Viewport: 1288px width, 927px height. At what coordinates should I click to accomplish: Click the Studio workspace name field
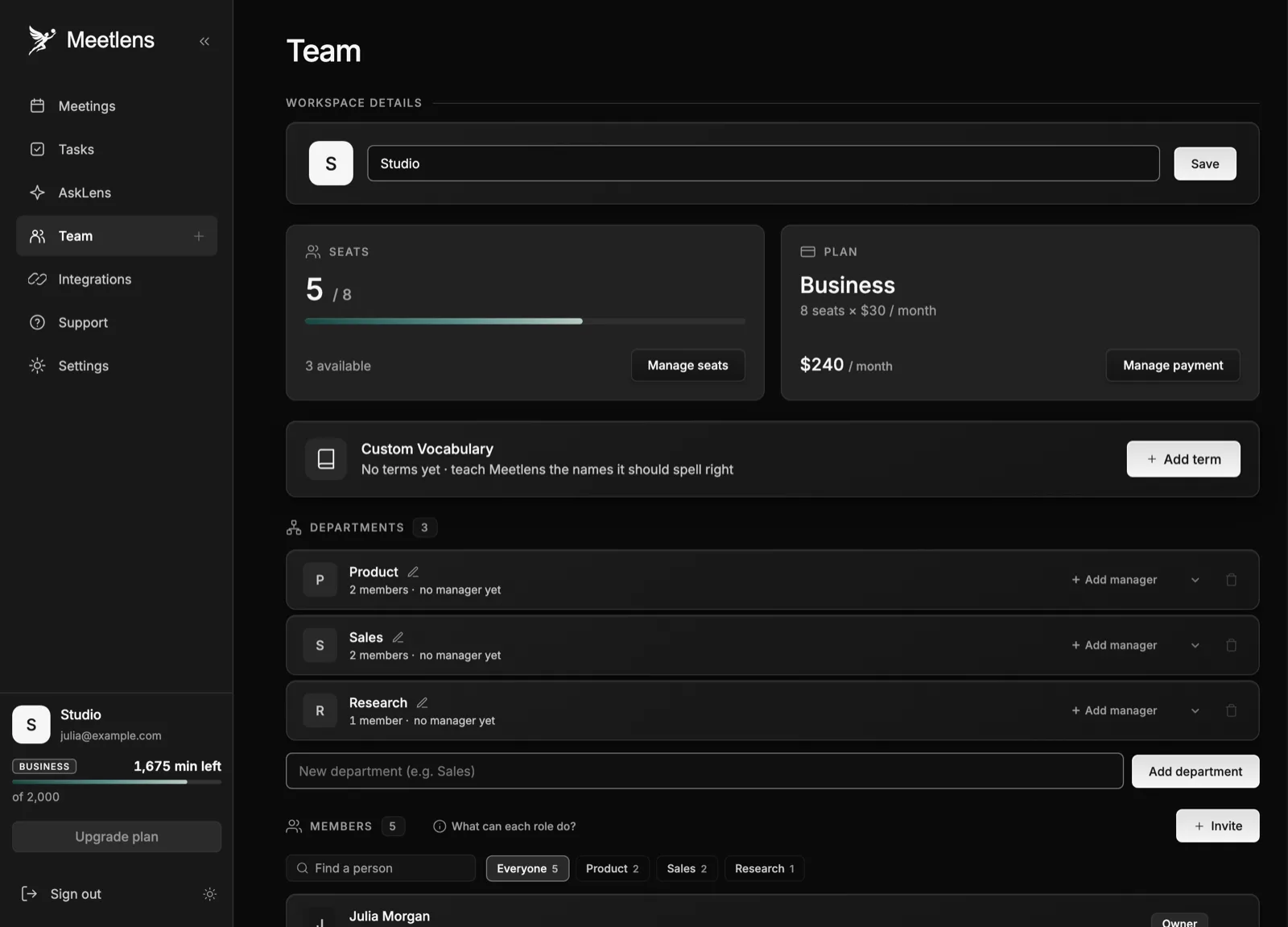pyautogui.click(x=763, y=163)
